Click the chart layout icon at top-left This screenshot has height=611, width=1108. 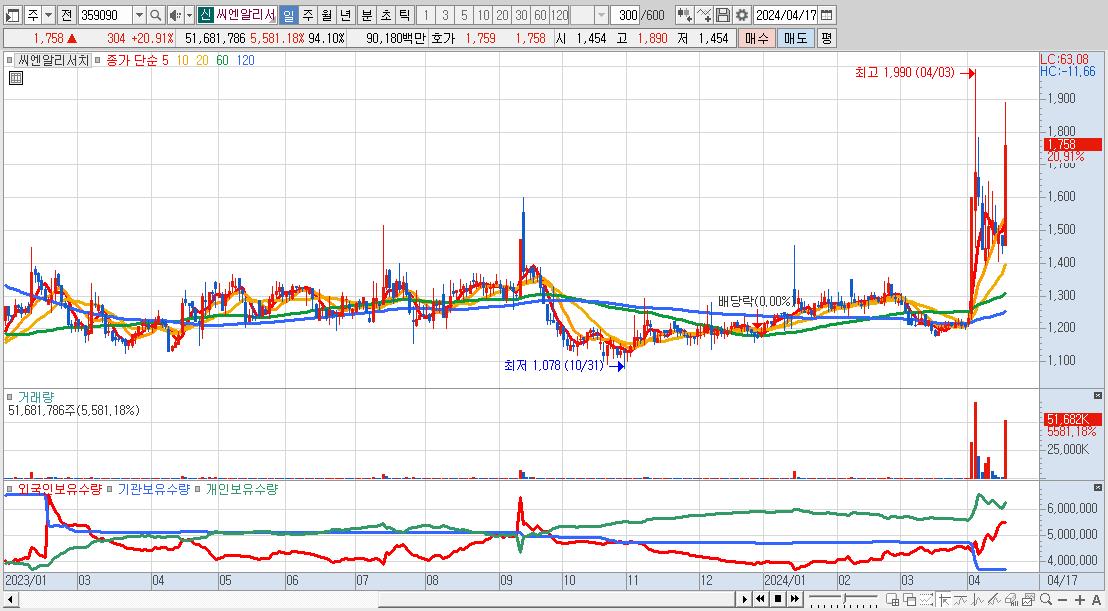coord(12,15)
